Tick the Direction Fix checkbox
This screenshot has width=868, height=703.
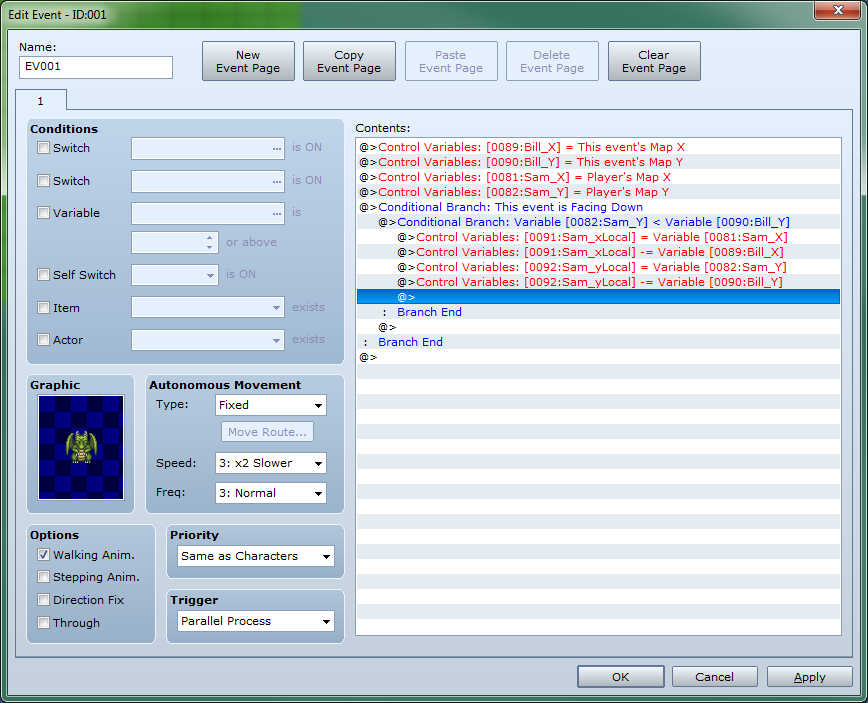(x=43, y=600)
